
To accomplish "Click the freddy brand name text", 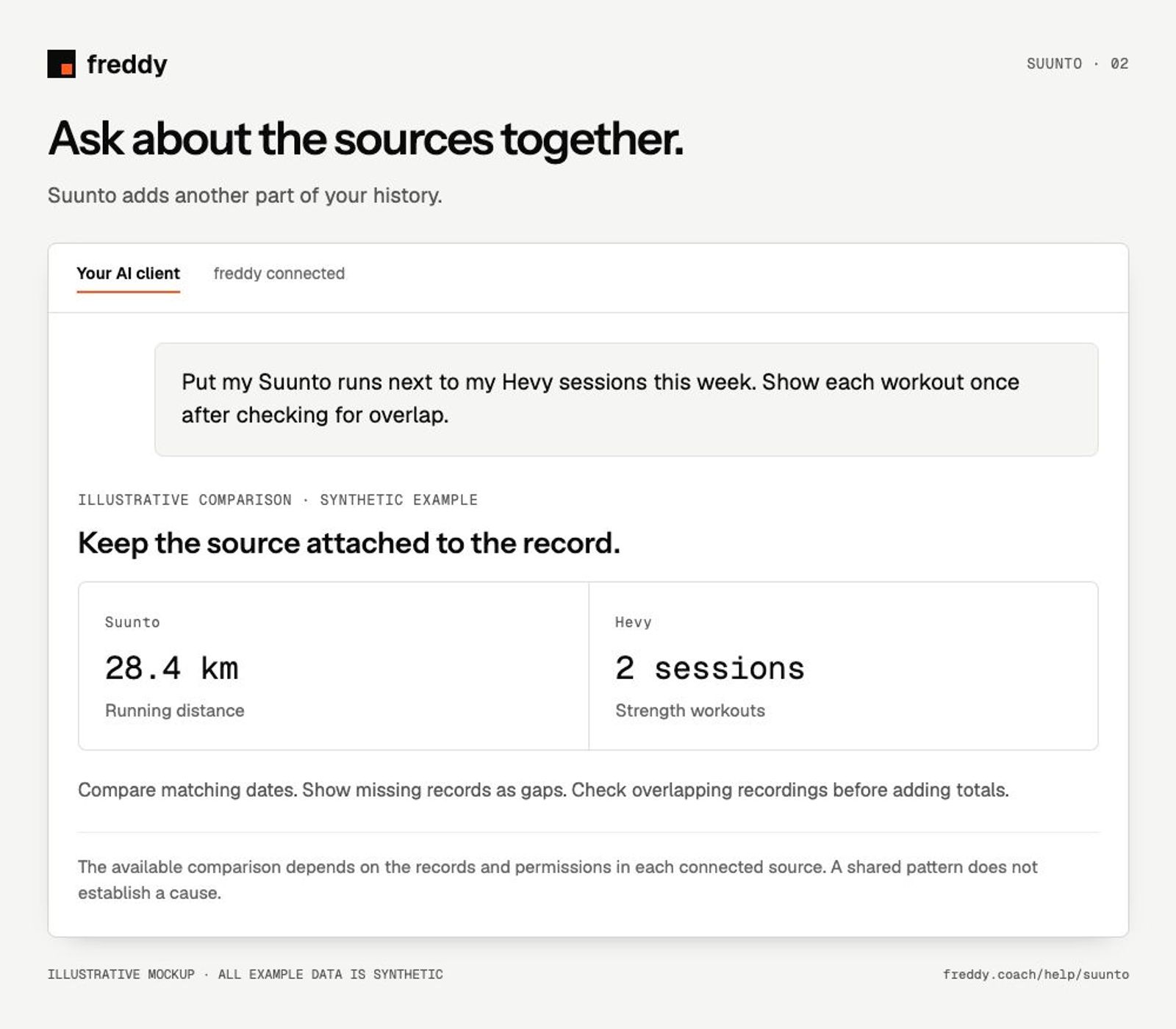I will click(127, 65).
